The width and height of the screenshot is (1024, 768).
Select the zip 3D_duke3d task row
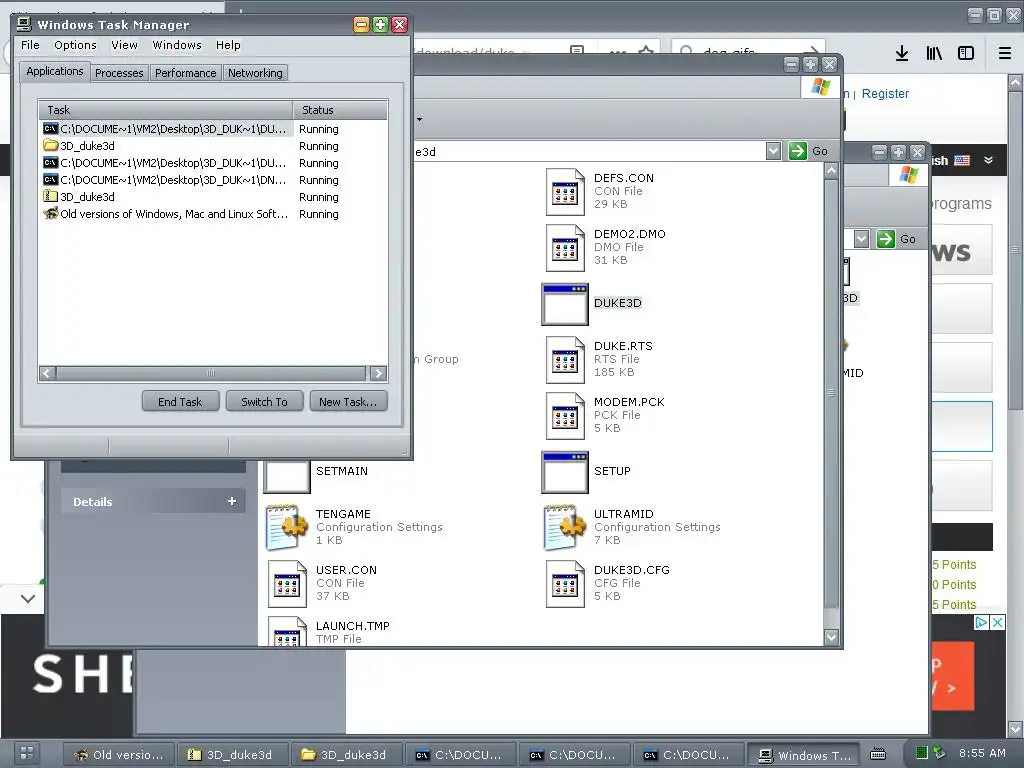(x=212, y=197)
